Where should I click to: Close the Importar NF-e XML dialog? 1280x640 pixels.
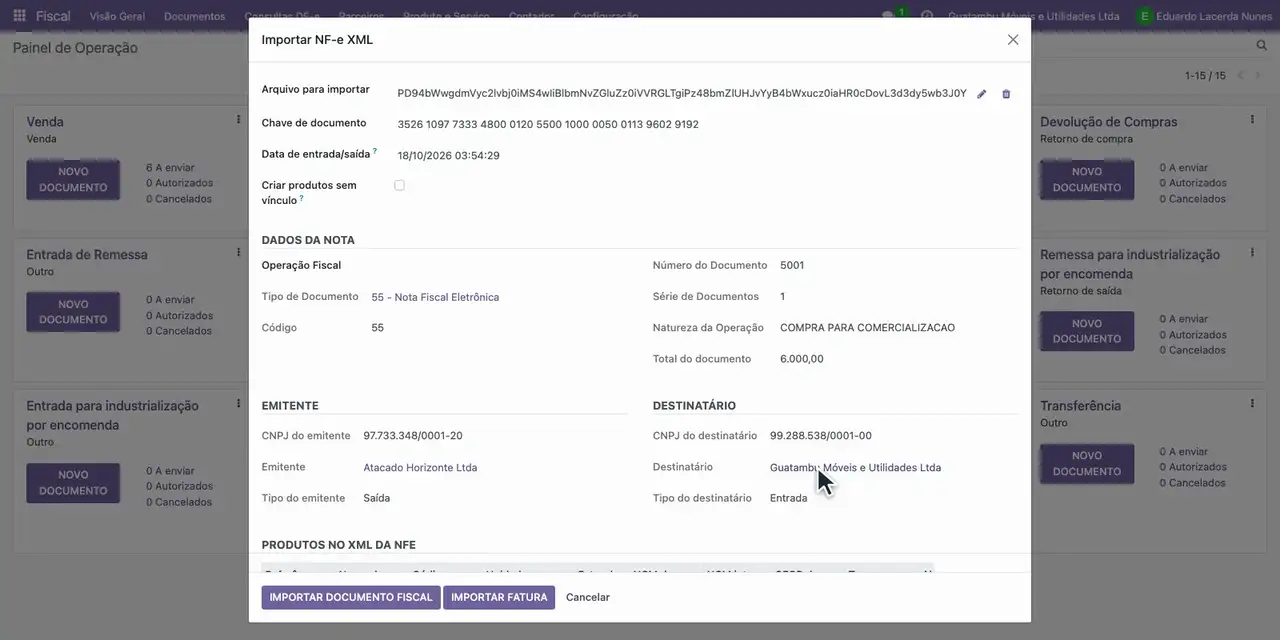coord(1013,40)
